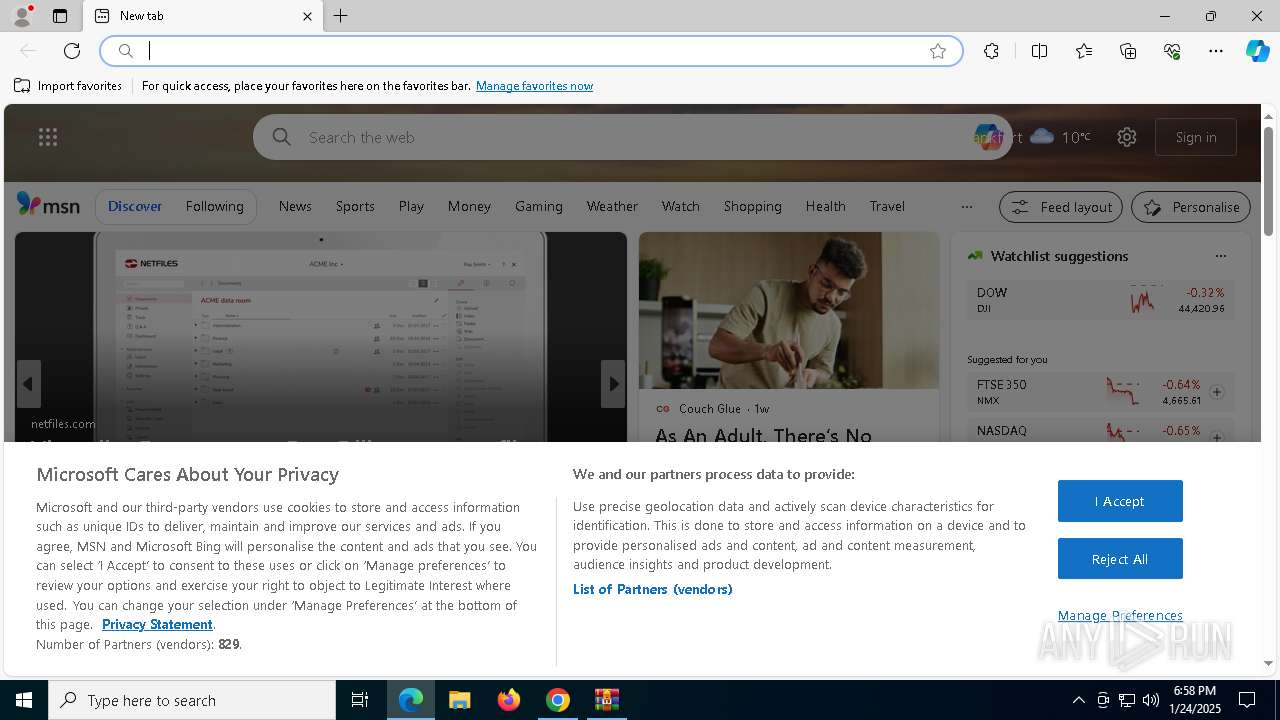Viewport: 1280px width, 720px height.
Task: Go to next carousel slide
Action: coord(613,384)
